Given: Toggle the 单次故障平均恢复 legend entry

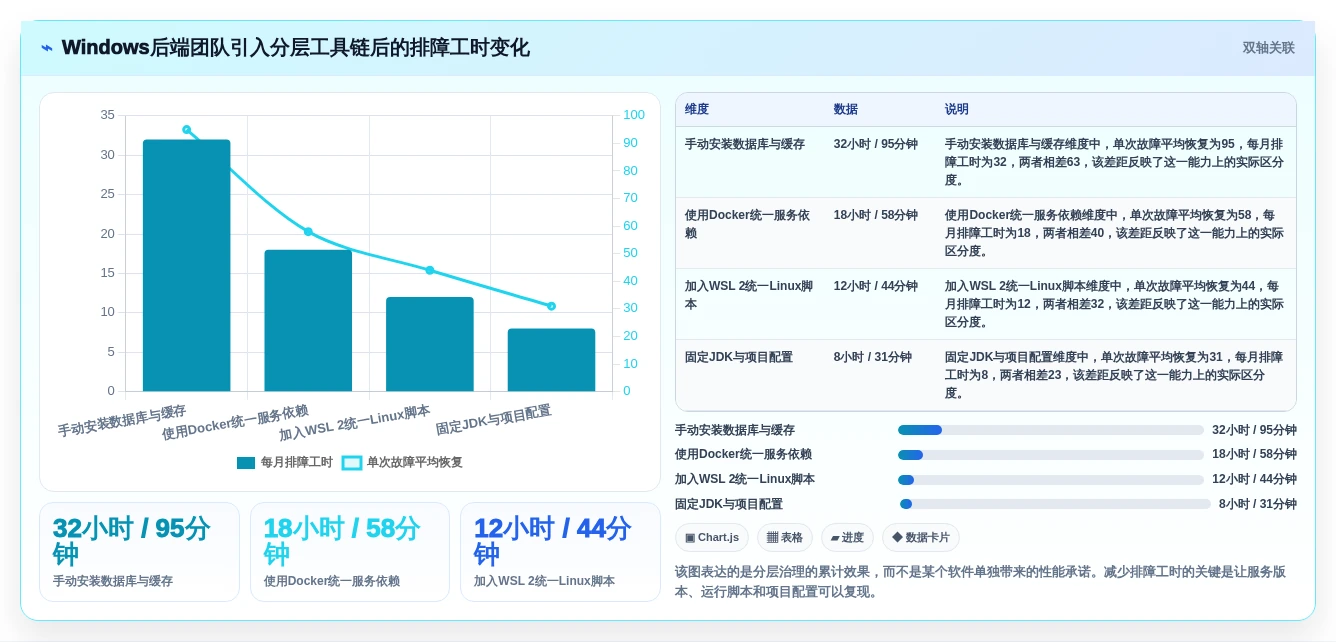Looking at the screenshot, I should [x=402, y=462].
